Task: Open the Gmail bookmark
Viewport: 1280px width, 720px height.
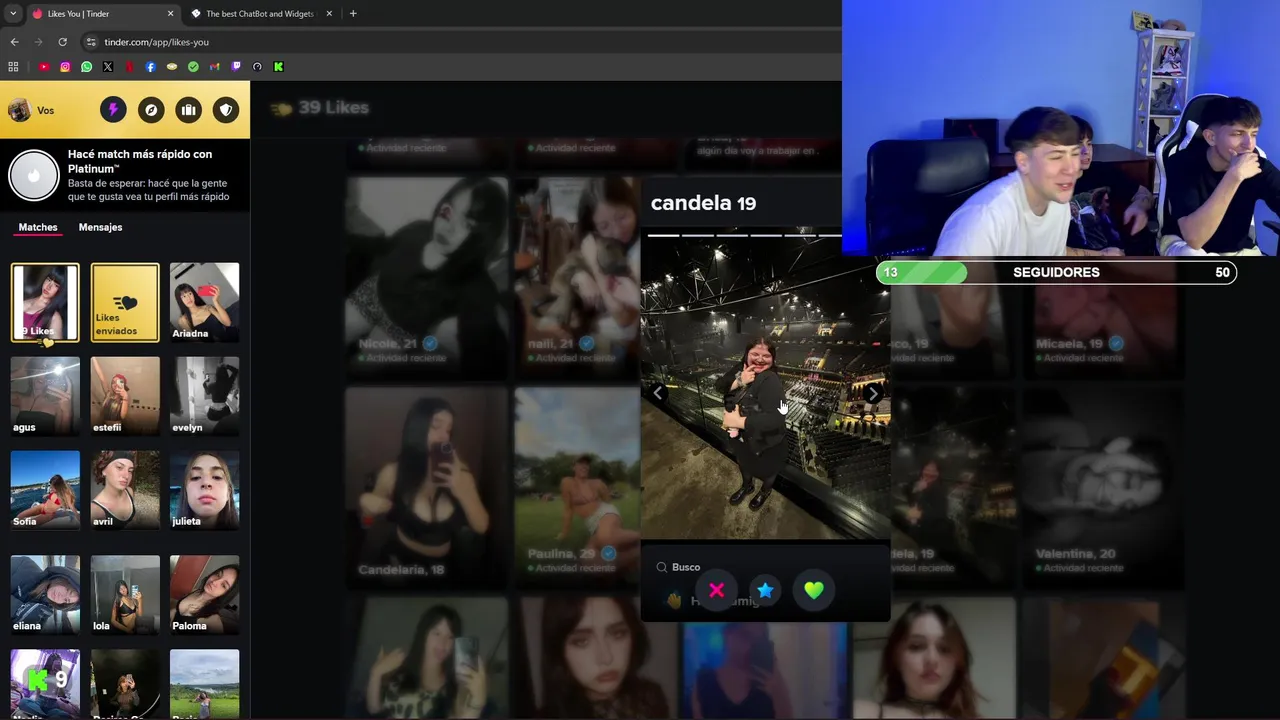Action: (215, 67)
